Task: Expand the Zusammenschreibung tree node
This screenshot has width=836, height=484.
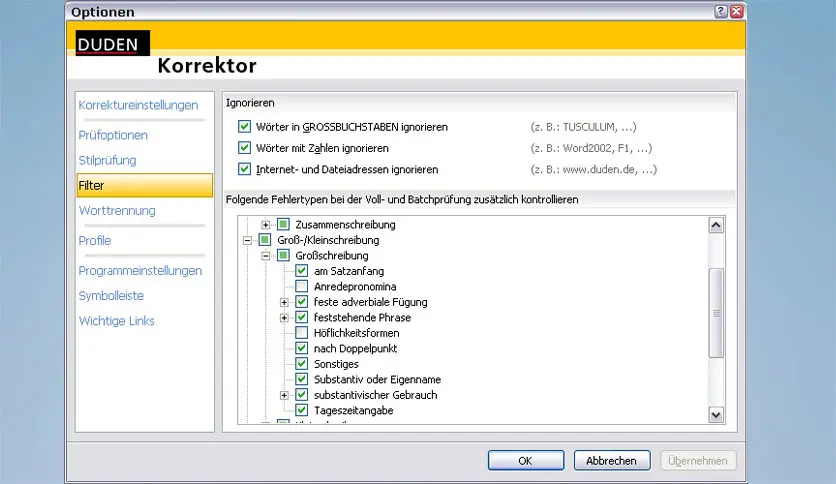Action: pos(266,225)
